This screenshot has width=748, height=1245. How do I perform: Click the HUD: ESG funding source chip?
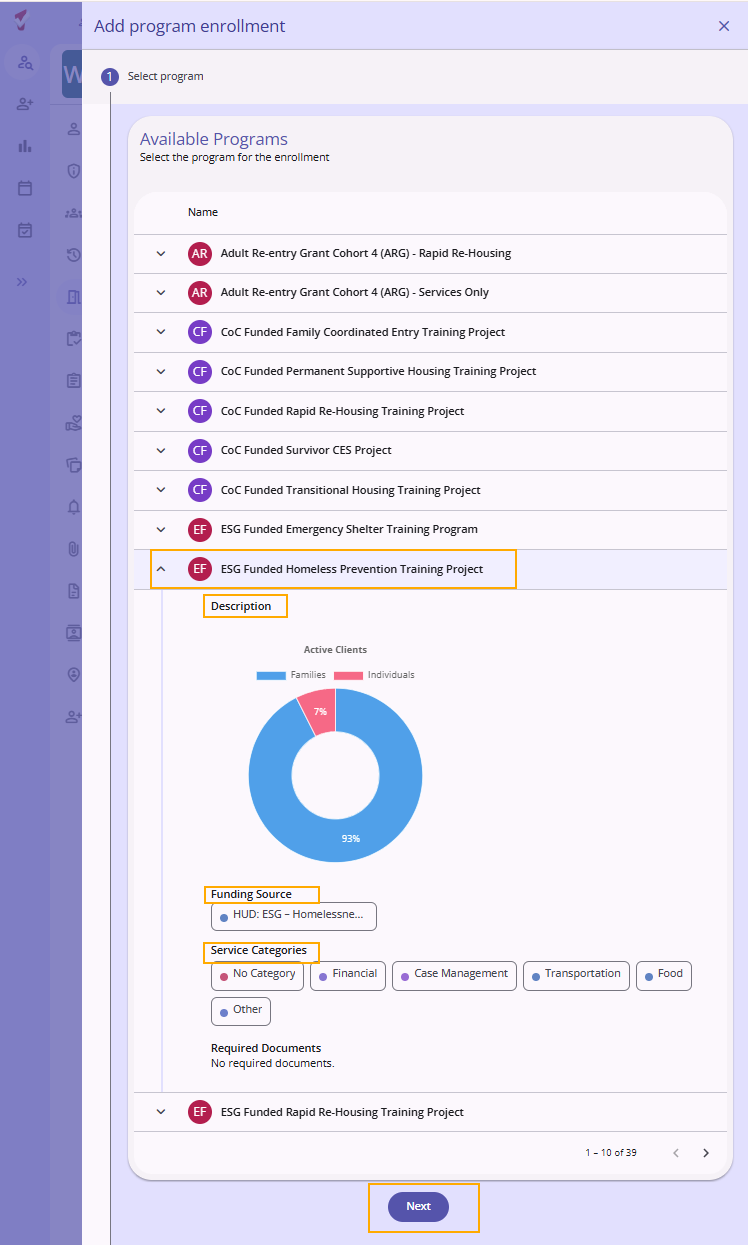click(294, 916)
